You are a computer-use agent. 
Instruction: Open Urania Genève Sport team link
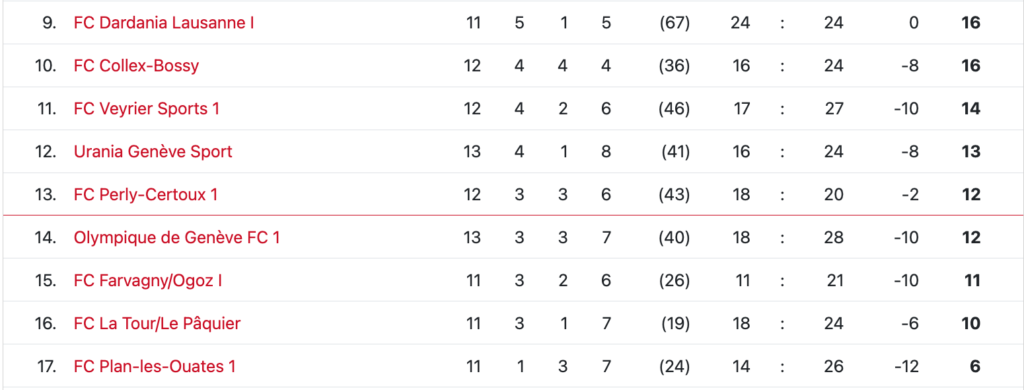coord(153,152)
